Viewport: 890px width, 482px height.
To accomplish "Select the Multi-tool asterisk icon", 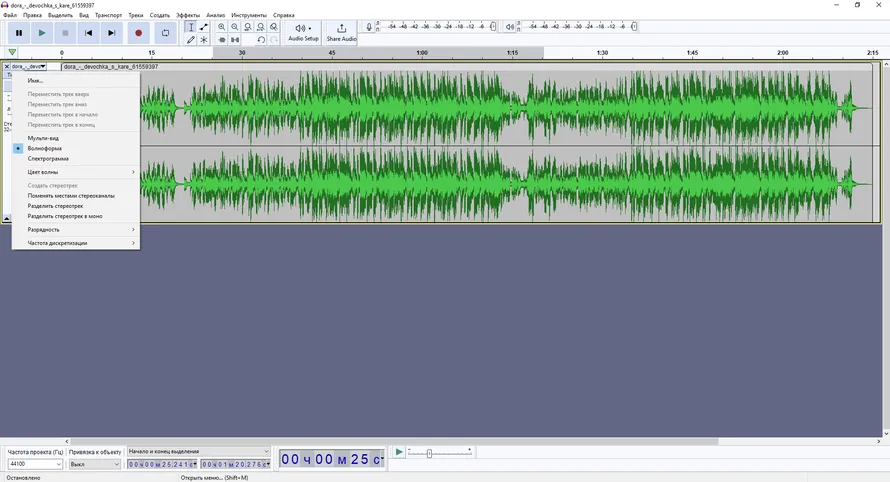I will [204, 40].
